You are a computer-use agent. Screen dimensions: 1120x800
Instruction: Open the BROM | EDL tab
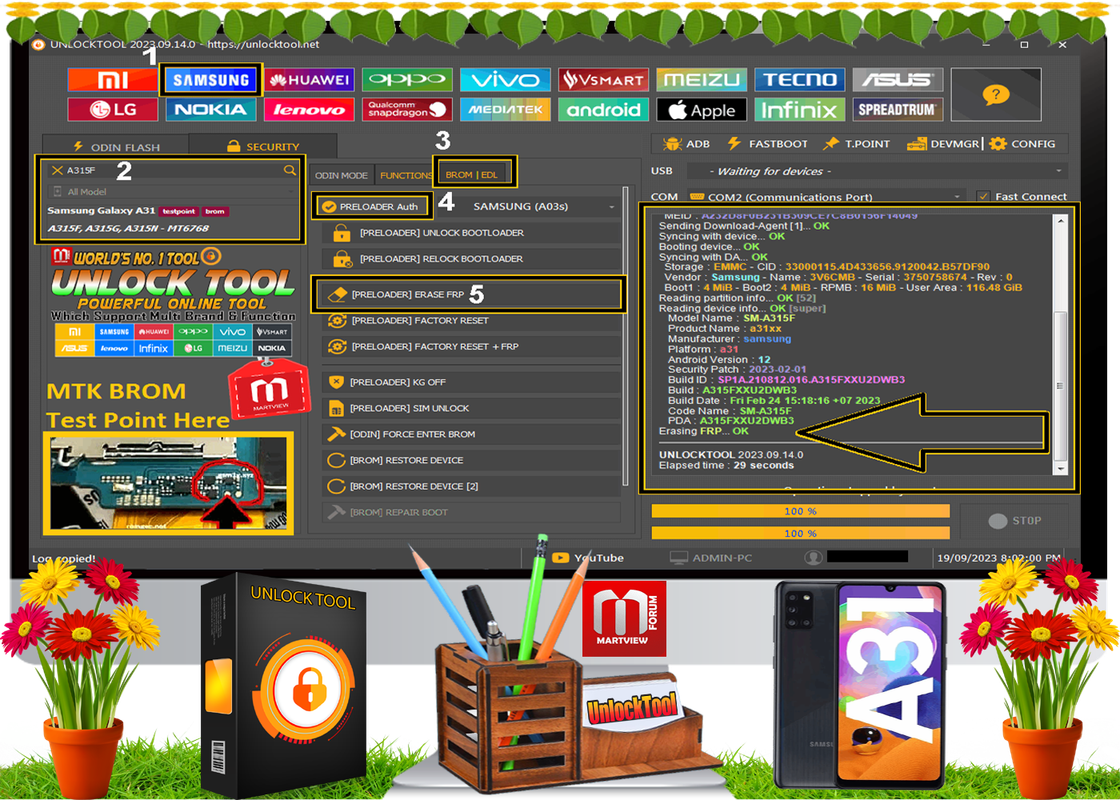471,174
